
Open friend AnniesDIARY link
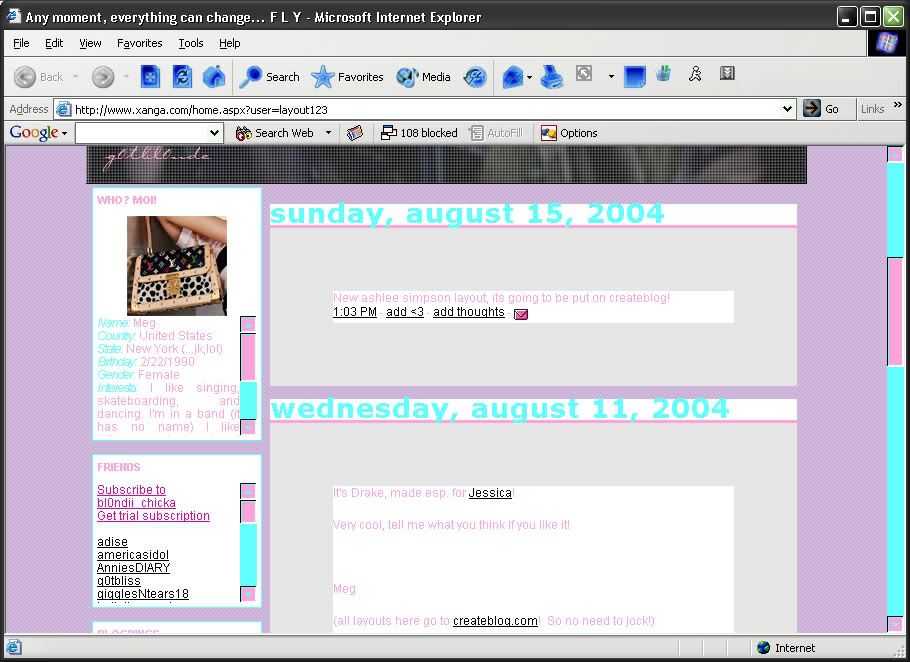133,568
